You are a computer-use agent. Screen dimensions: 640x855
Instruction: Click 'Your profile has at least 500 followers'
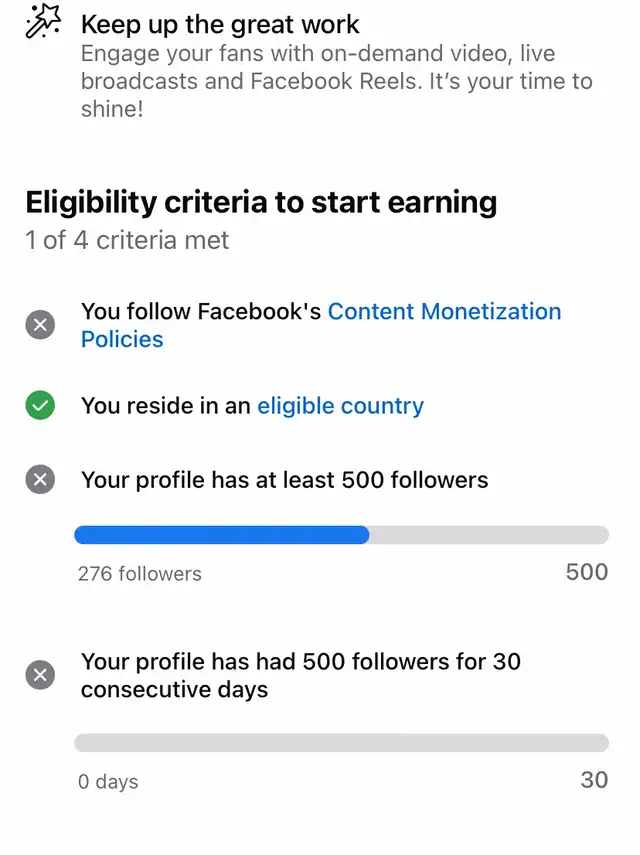(285, 480)
